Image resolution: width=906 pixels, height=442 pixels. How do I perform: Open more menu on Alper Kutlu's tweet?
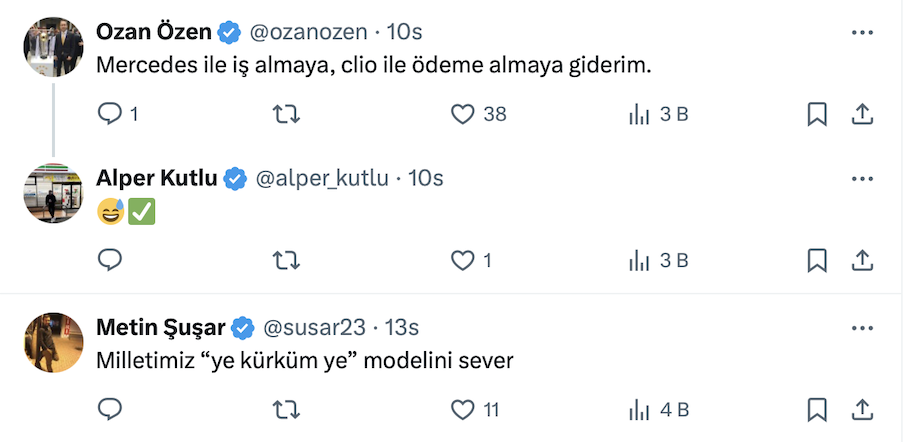(x=862, y=179)
